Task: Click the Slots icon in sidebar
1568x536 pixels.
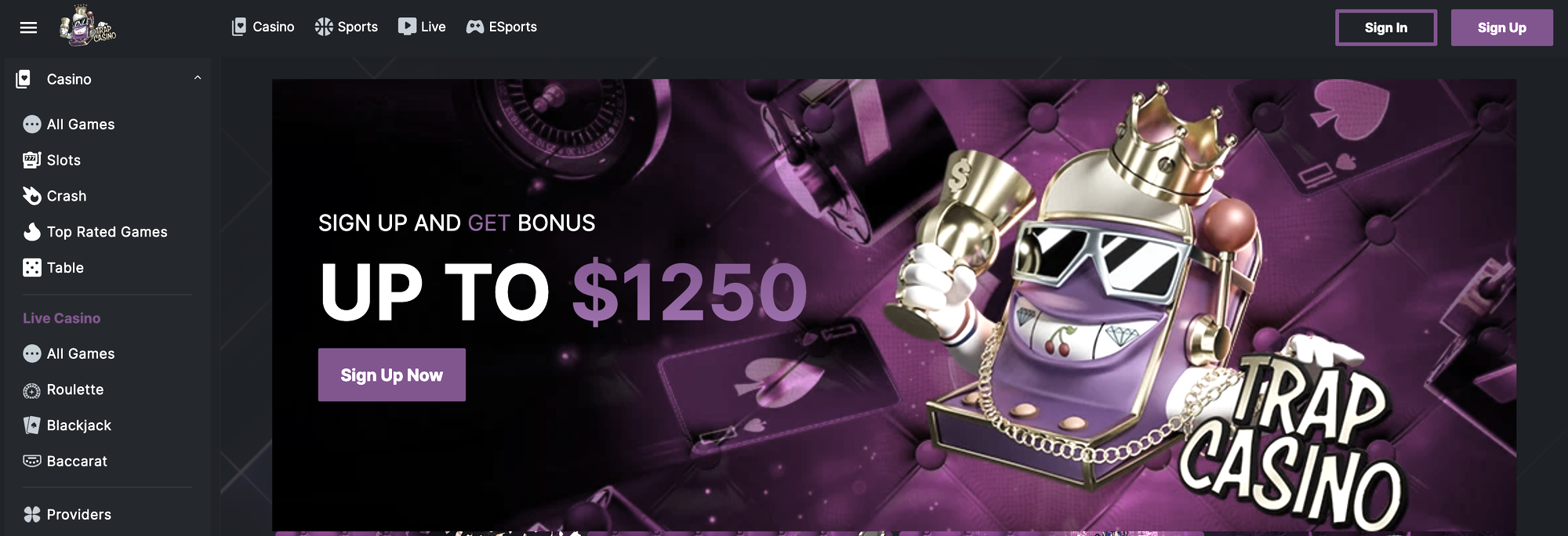Action: pos(31,160)
